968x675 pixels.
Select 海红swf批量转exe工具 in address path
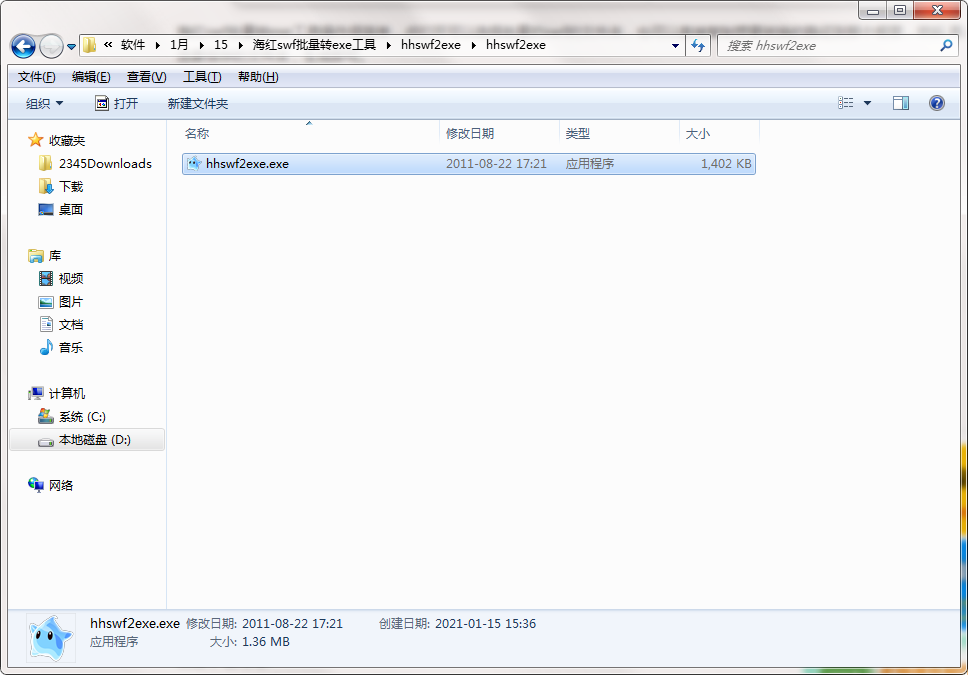pyautogui.click(x=314, y=44)
